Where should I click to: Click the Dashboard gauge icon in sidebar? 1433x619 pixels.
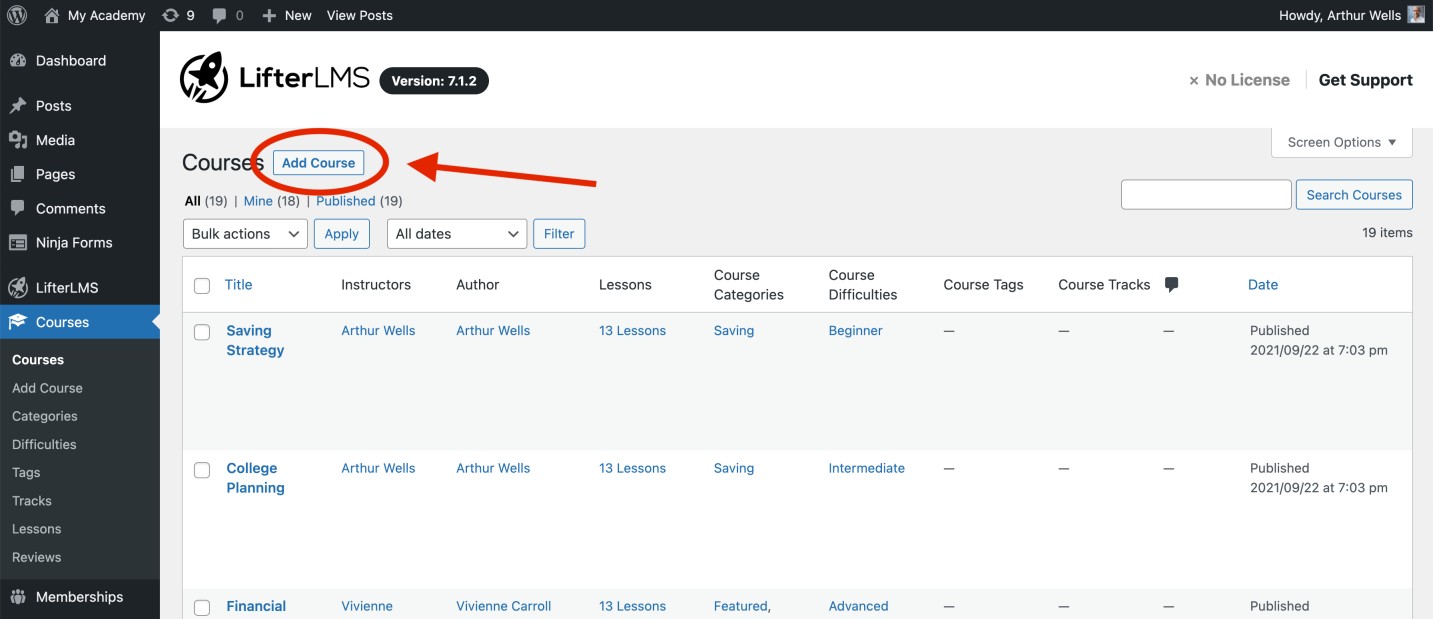tap(17, 60)
